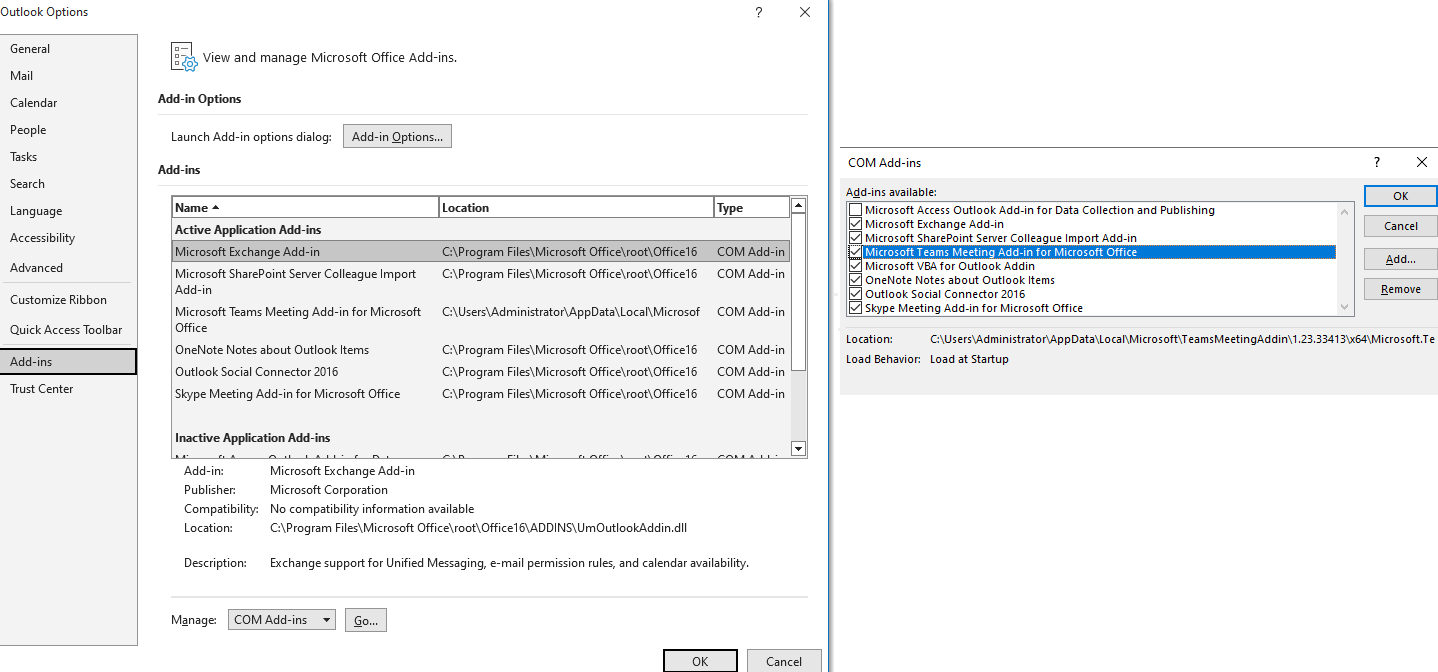Click Cancel in COM Add-ins dialog

pyautogui.click(x=1400, y=226)
